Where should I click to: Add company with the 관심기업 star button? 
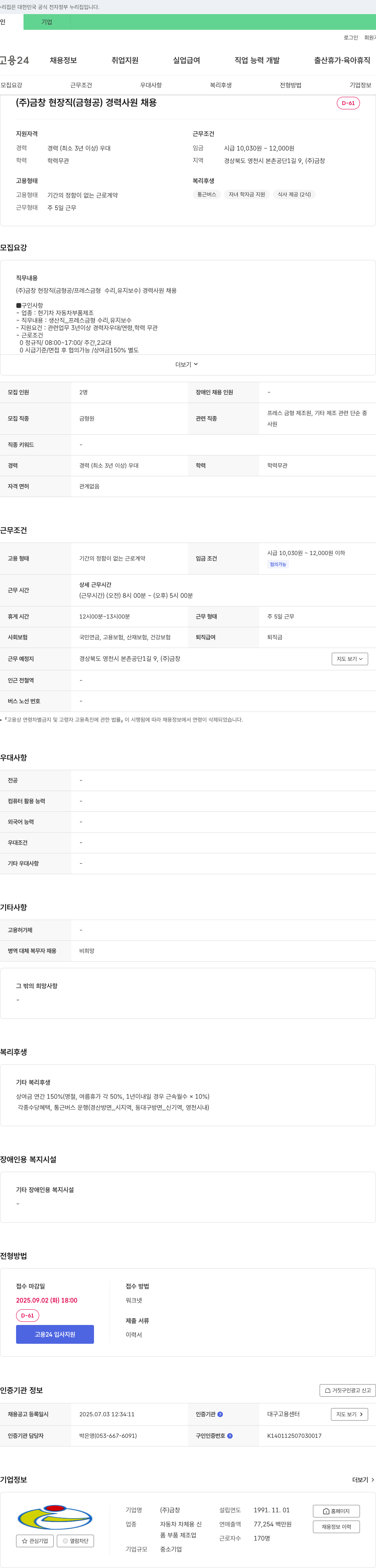[x=35, y=1541]
